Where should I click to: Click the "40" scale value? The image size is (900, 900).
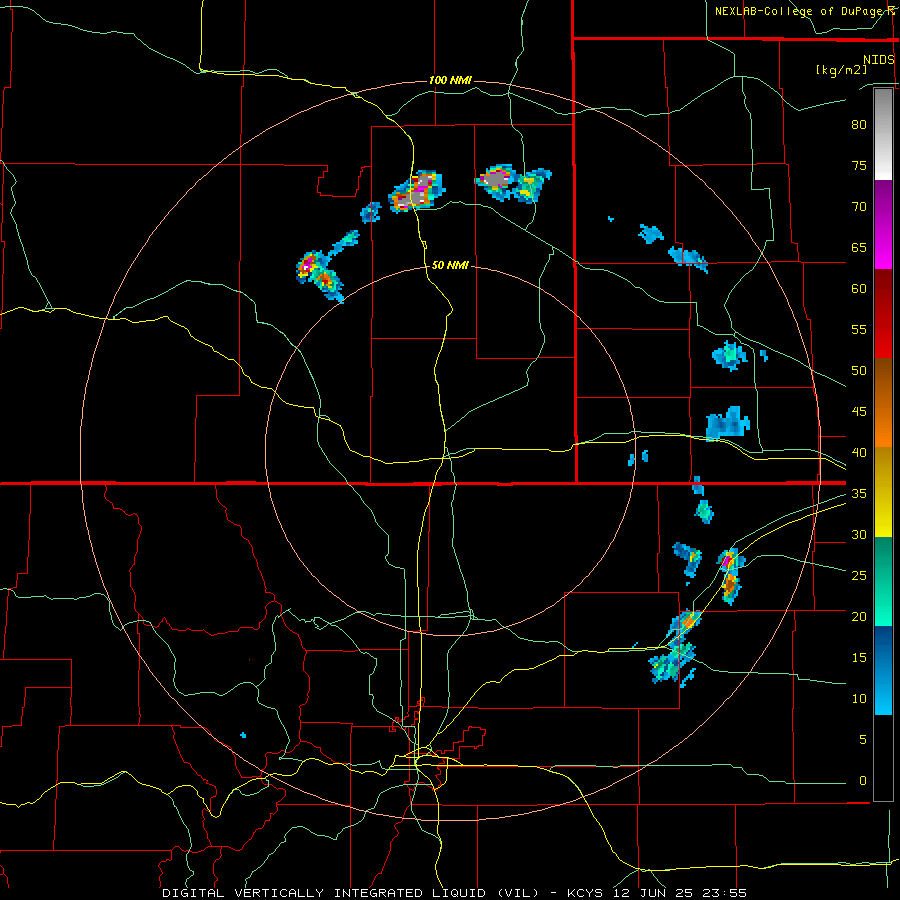coord(859,452)
